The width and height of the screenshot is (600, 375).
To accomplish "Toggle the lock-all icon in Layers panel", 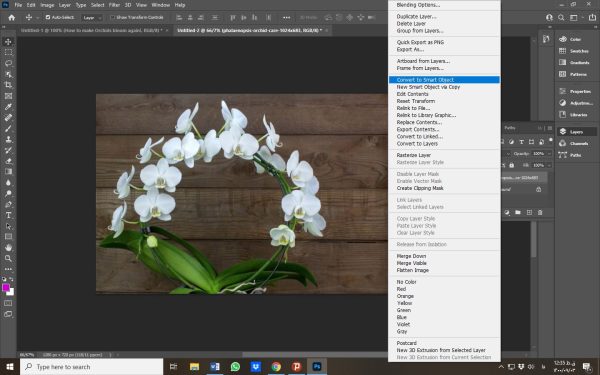I will point(512,165).
